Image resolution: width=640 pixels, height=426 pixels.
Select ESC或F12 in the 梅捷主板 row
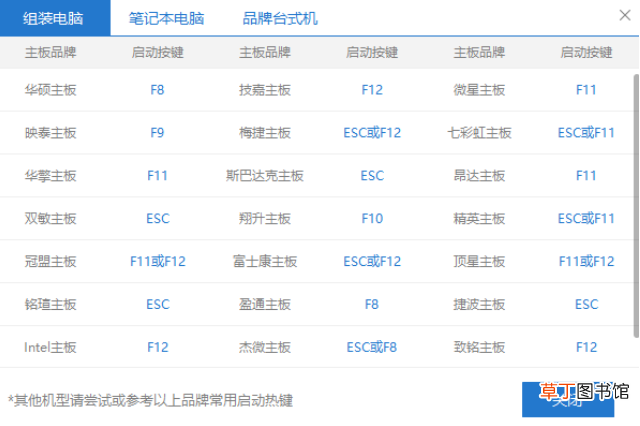372,133
